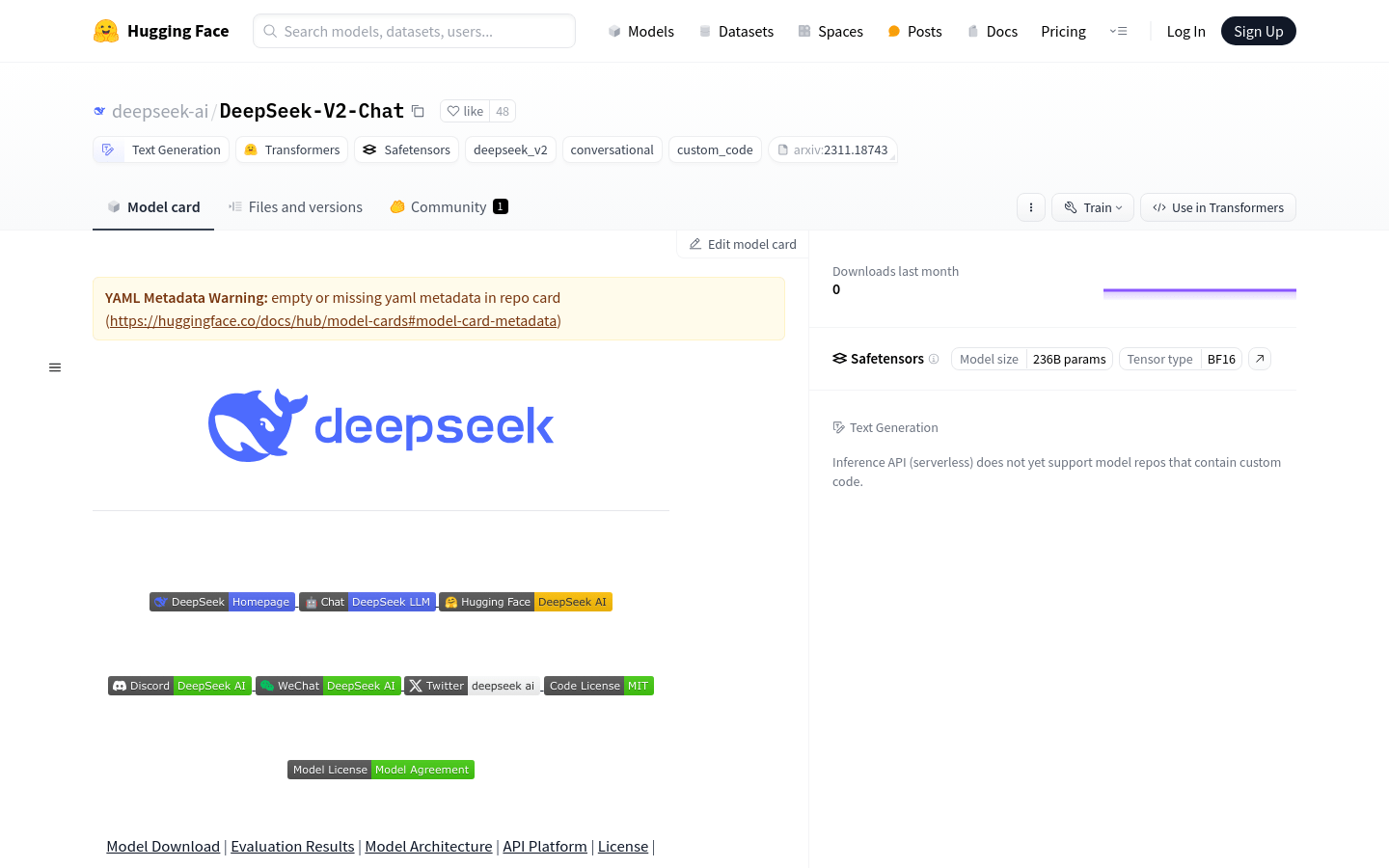Click the deepseek-ai organization avatar icon
This screenshot has height=868, width=1389.
click(99, 111)
